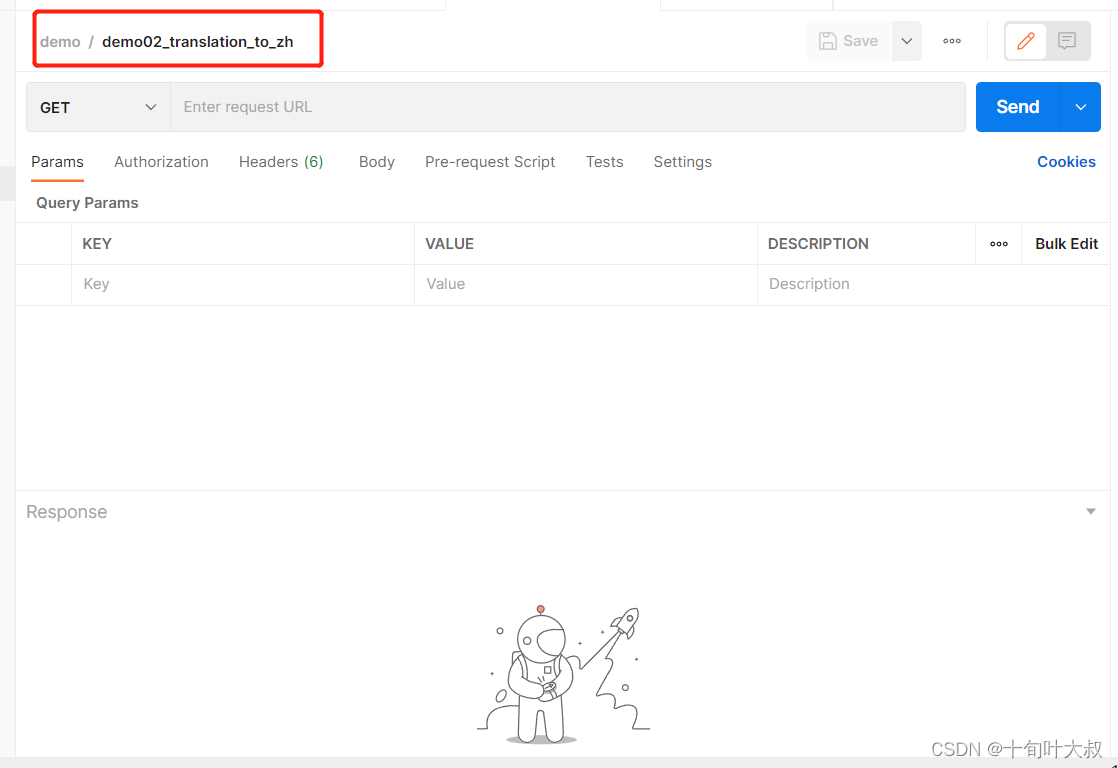Open the three-dots request options menu
The image size is (1118, 768).
(x=952, y=41)
